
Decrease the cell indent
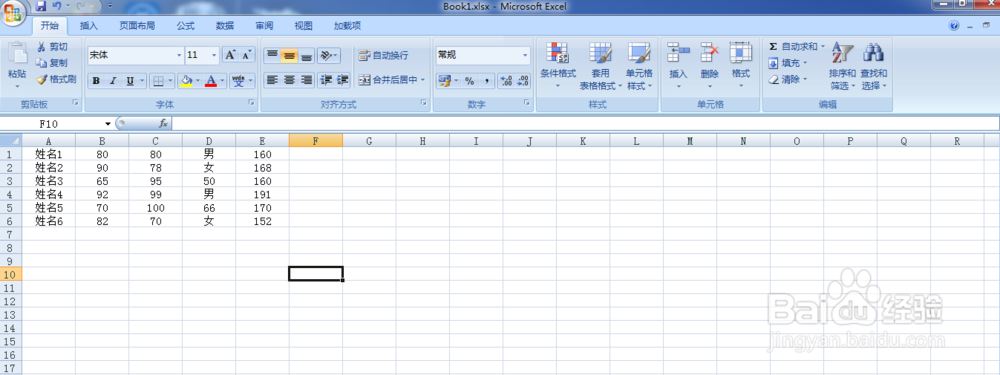pyautogui.click(x=327, y=80)
